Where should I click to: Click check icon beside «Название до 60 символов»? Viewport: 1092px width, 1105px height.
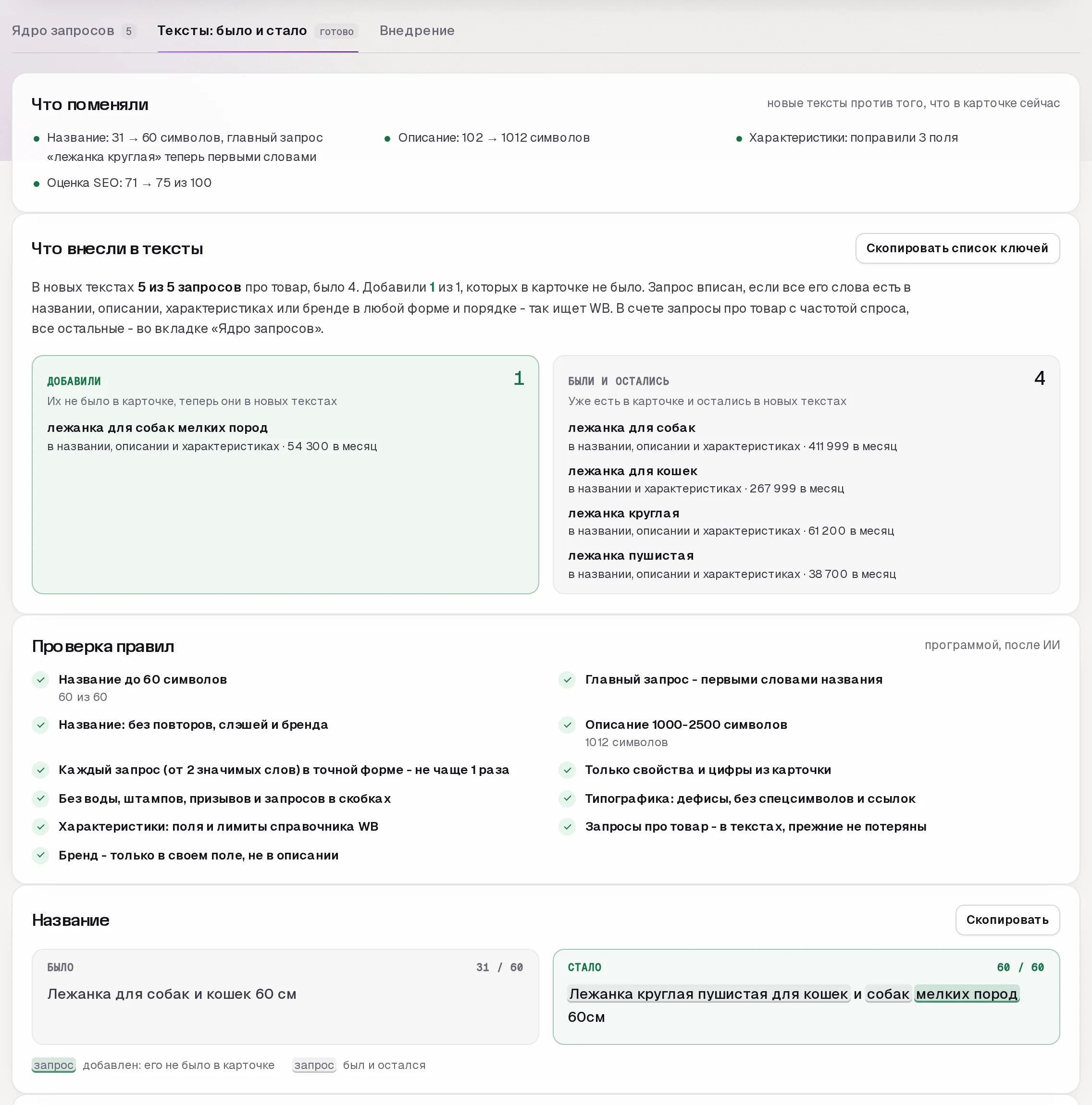coord(41,679)
